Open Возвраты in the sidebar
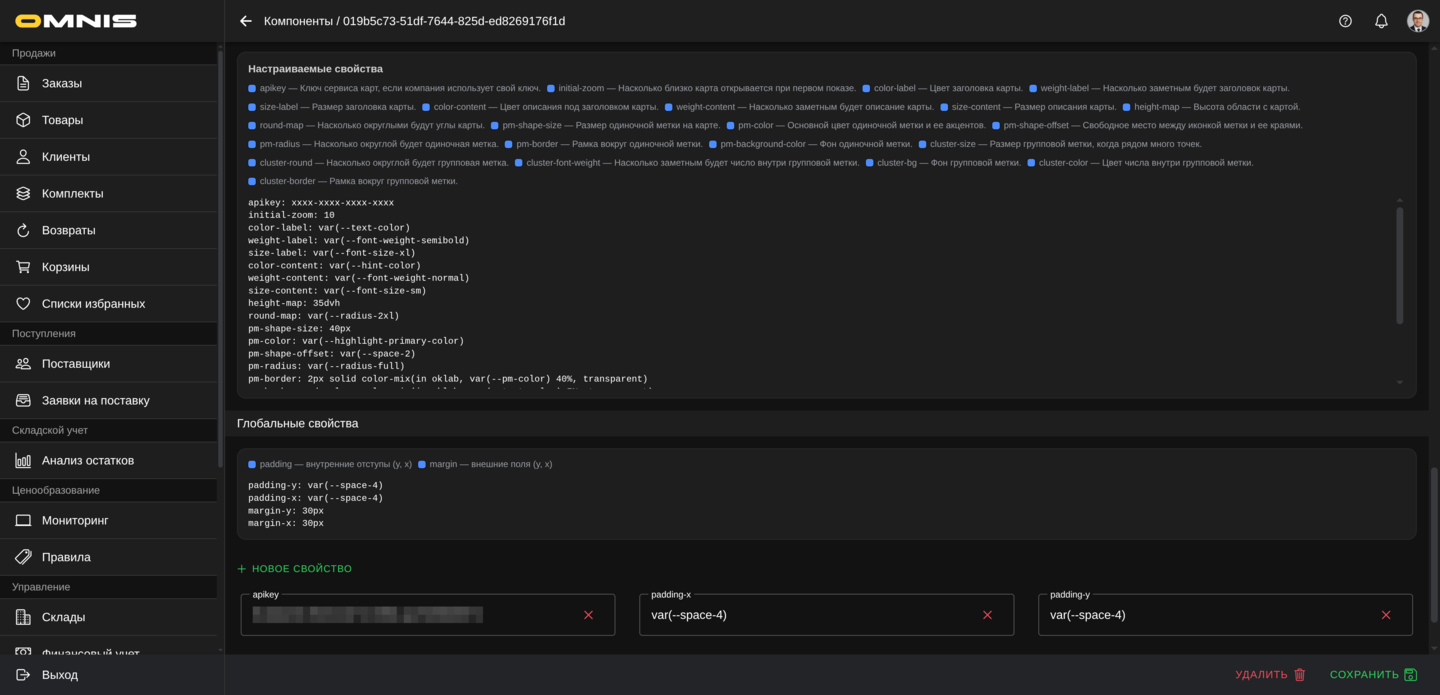Screen dimensions: 1440x695 point(68,230)
